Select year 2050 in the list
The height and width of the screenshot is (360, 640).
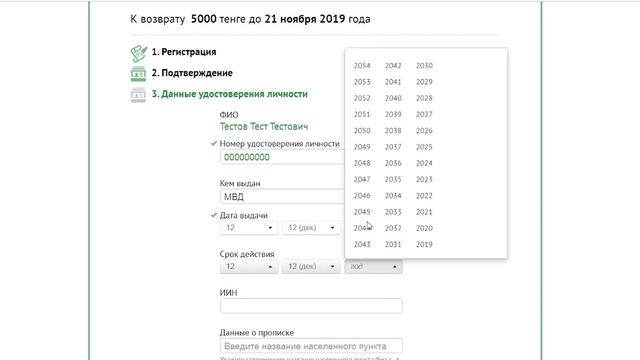coord(362,131)
